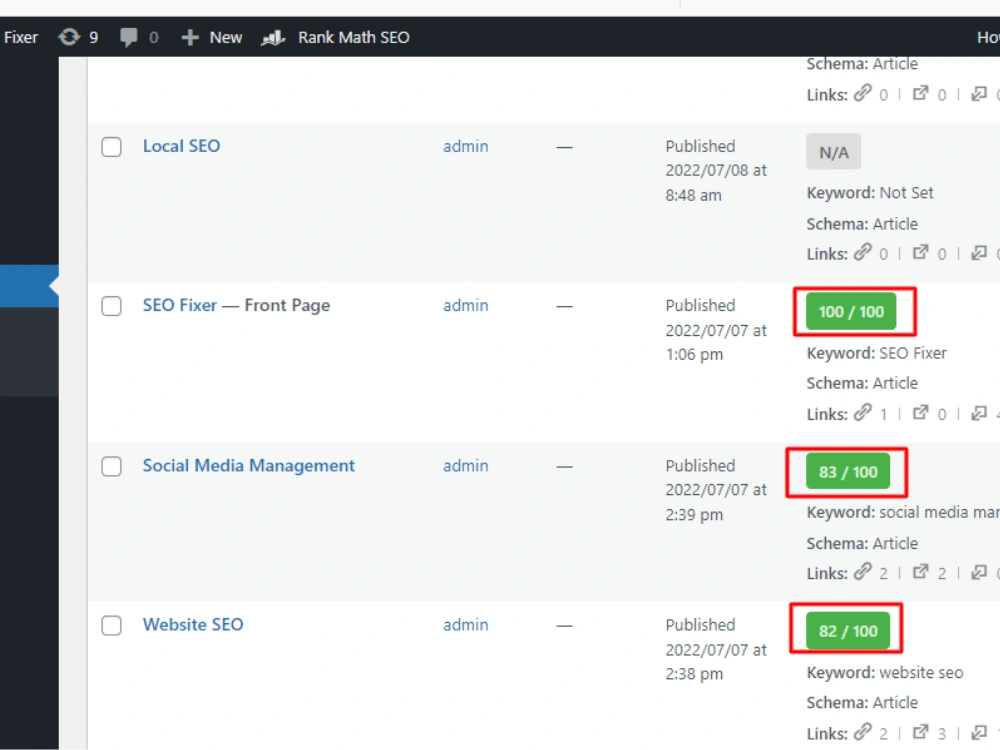Click incoming links icon in Local SEO row
Screen dimensions: 1000x750
point(979,253)
